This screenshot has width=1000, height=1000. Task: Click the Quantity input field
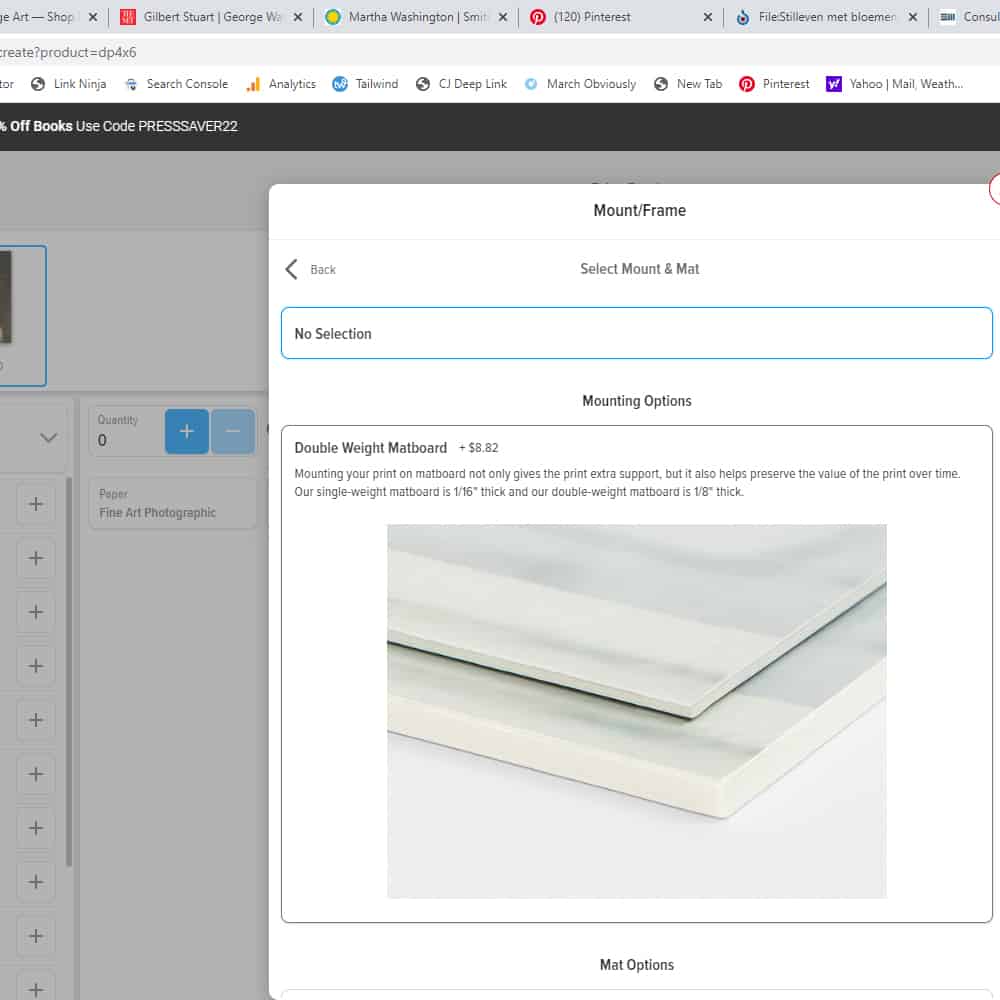coord(125,439)
